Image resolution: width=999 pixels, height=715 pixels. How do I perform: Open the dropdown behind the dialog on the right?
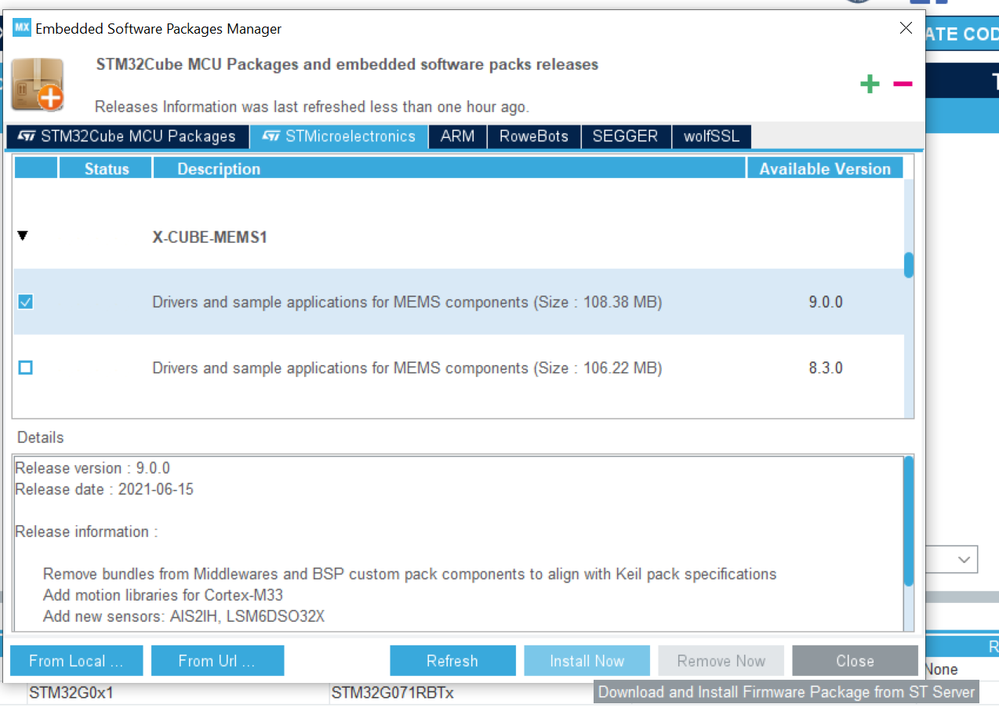click(963, 560)
